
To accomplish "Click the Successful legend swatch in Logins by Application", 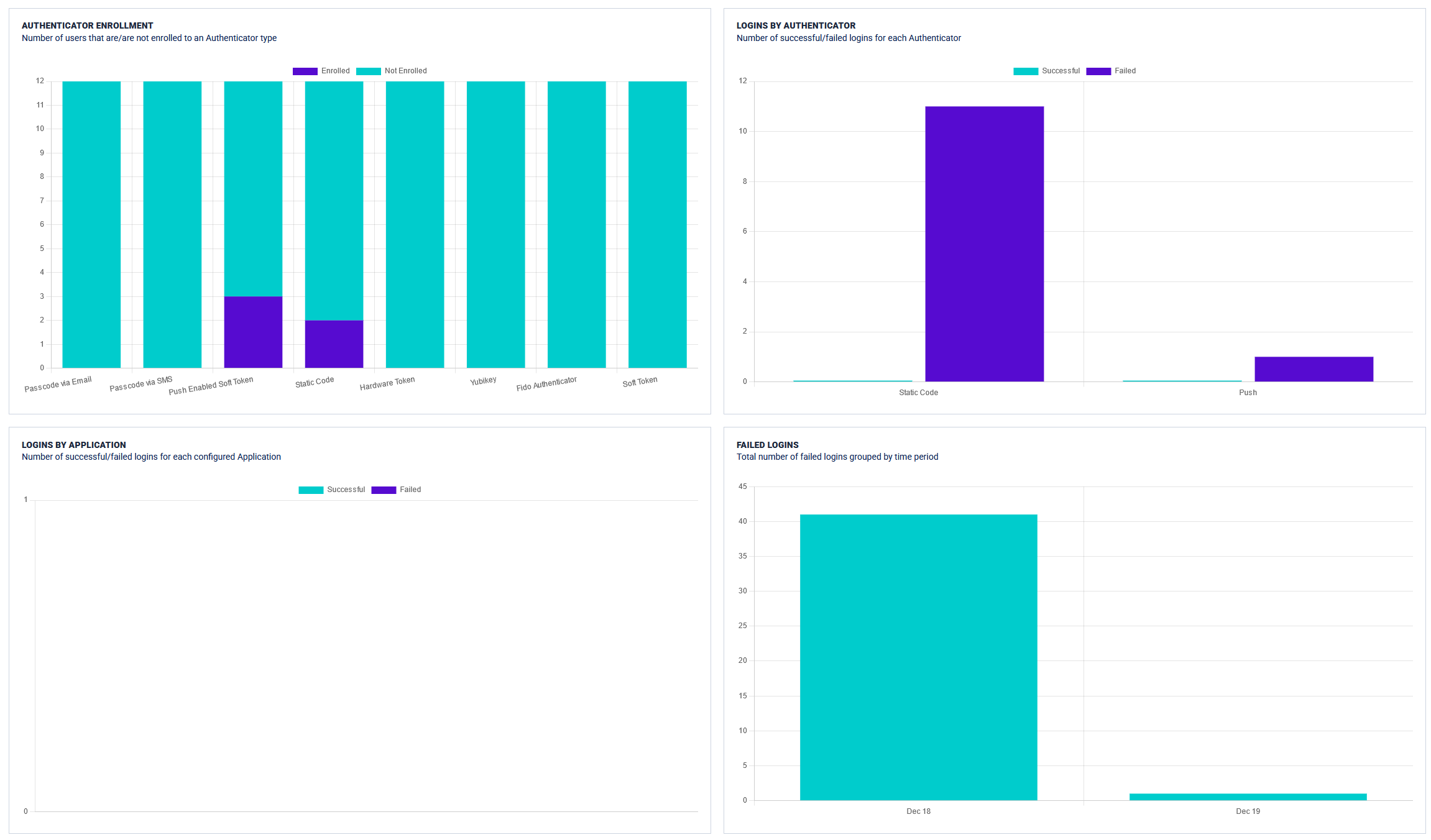I will click(310, 490).
